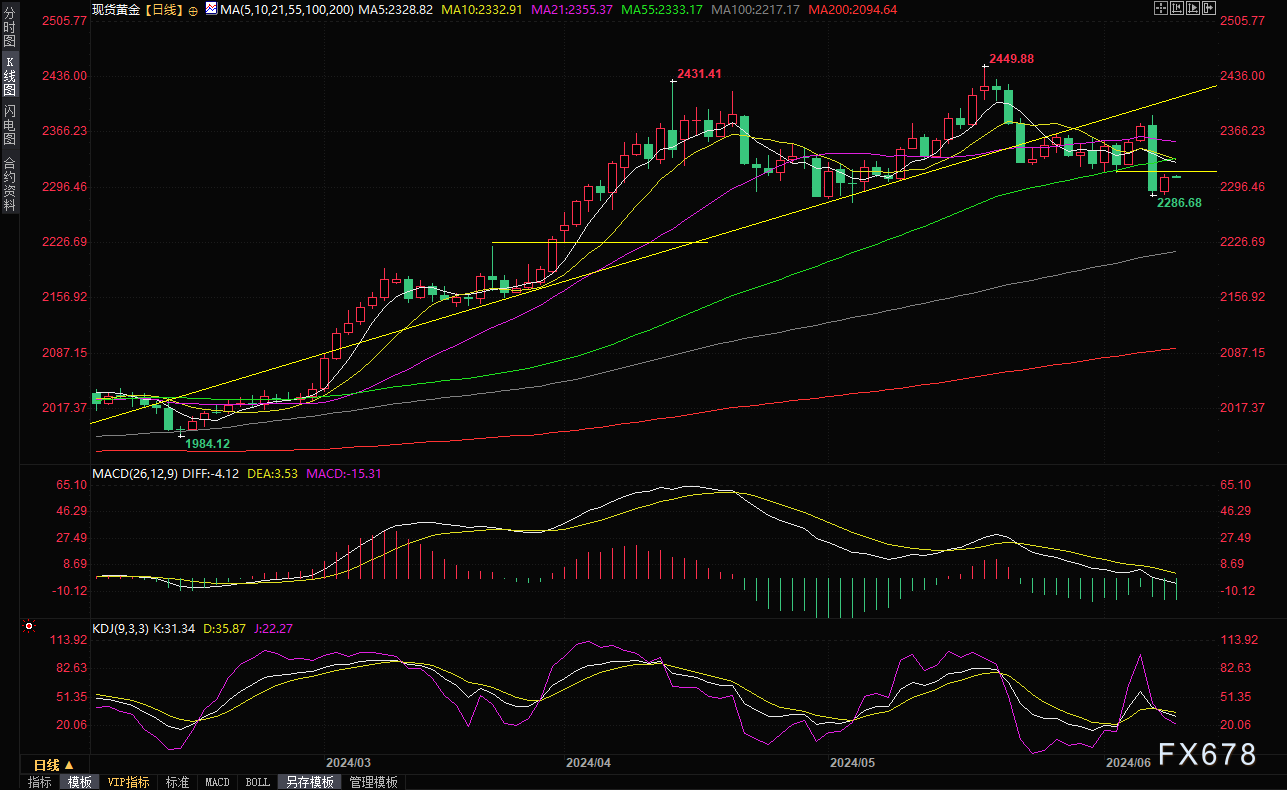Select the K线图 sidebar tab
This screenshot has height=790, width=1287.
pyautogui.click(x=9, y=76)
